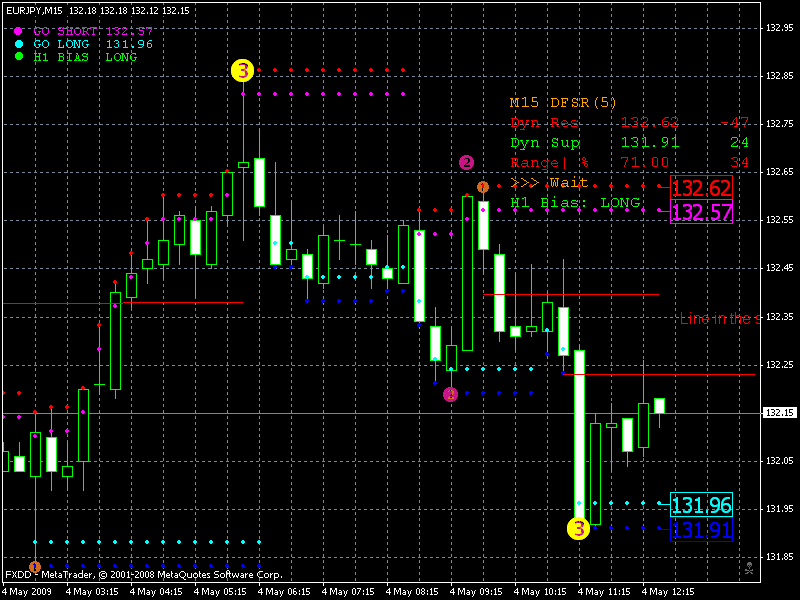This screenshot has width=800, height=600.
Task: Click the 4 May 05:15 time label
Action: [220, 591]
